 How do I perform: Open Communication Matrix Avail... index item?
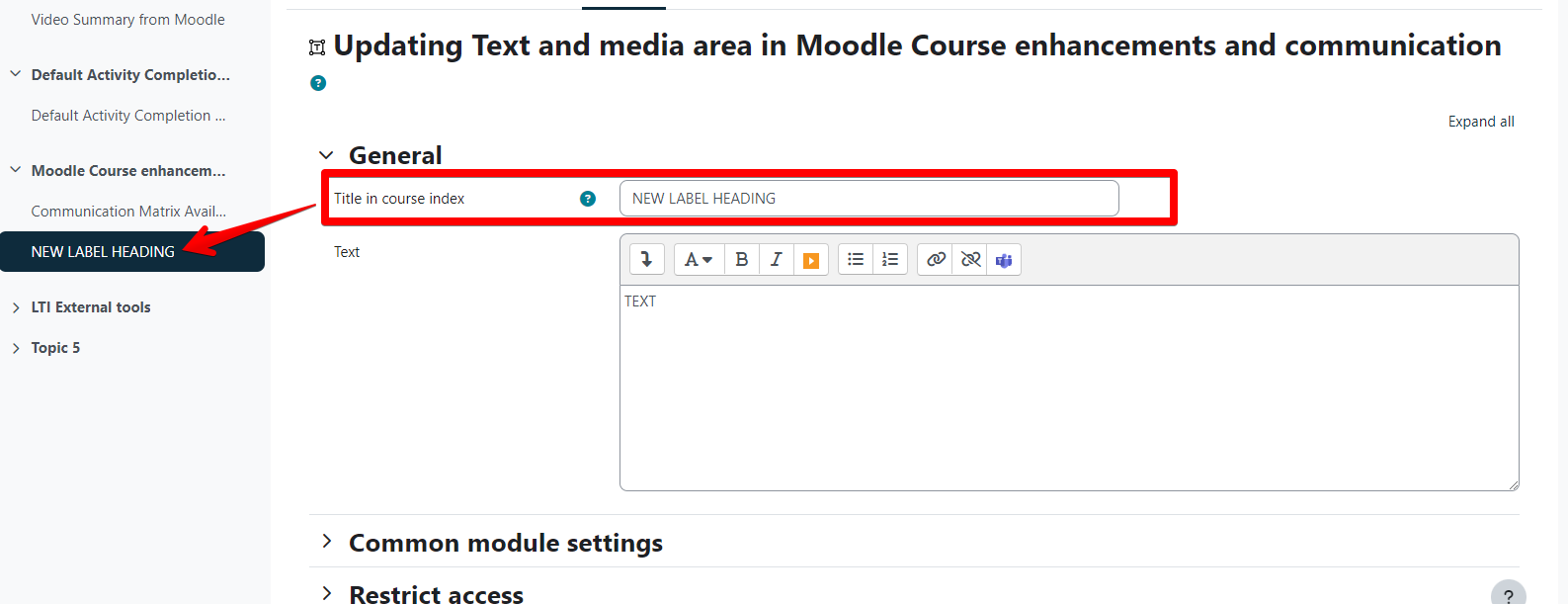pos(128,212)
